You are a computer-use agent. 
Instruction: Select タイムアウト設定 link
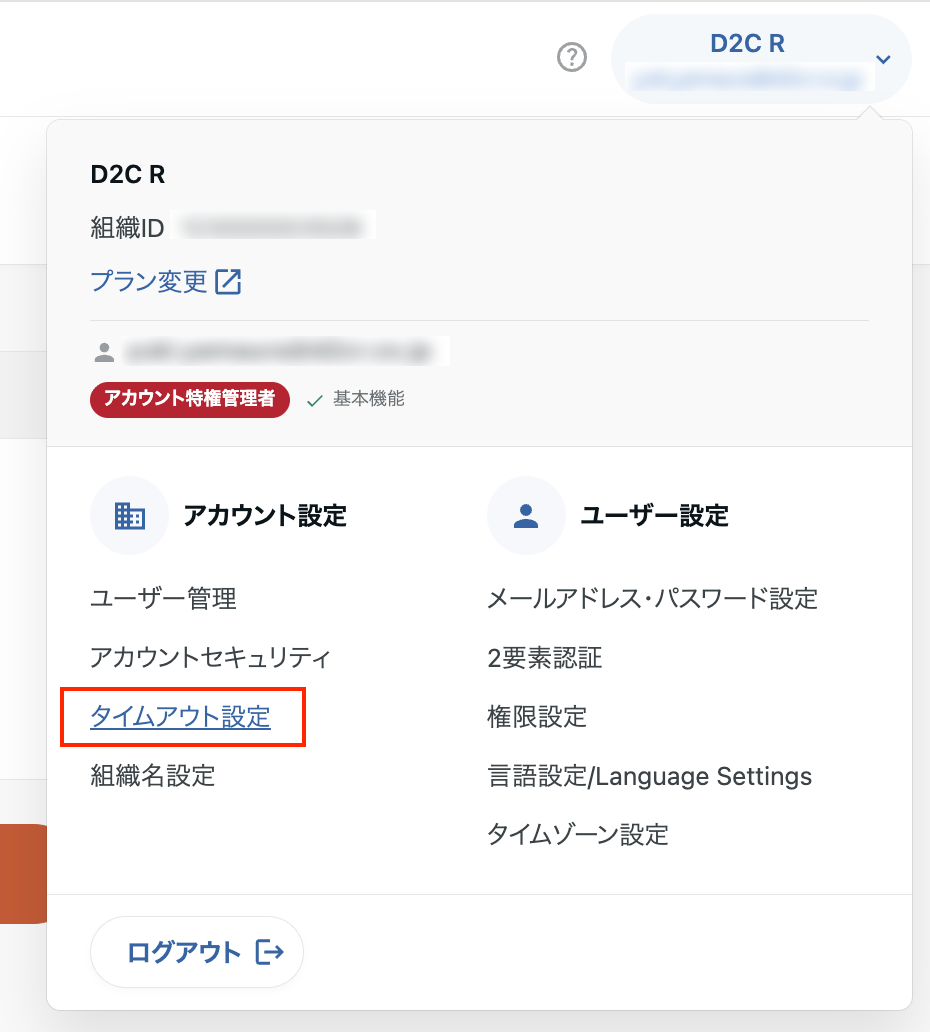pos(180,717)
